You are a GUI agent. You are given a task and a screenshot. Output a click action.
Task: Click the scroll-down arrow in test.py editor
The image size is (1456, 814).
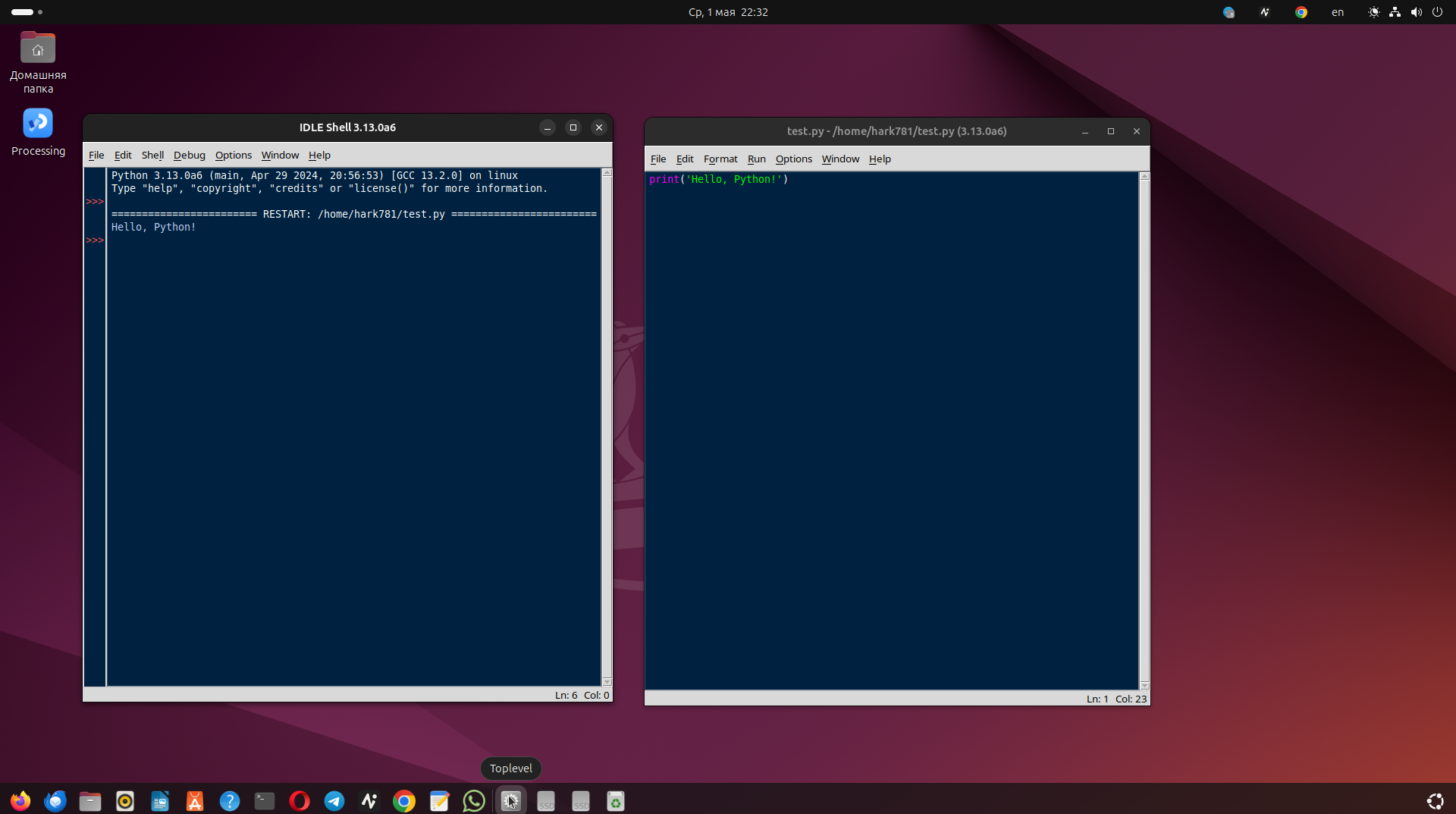[x=1144, y=685]
